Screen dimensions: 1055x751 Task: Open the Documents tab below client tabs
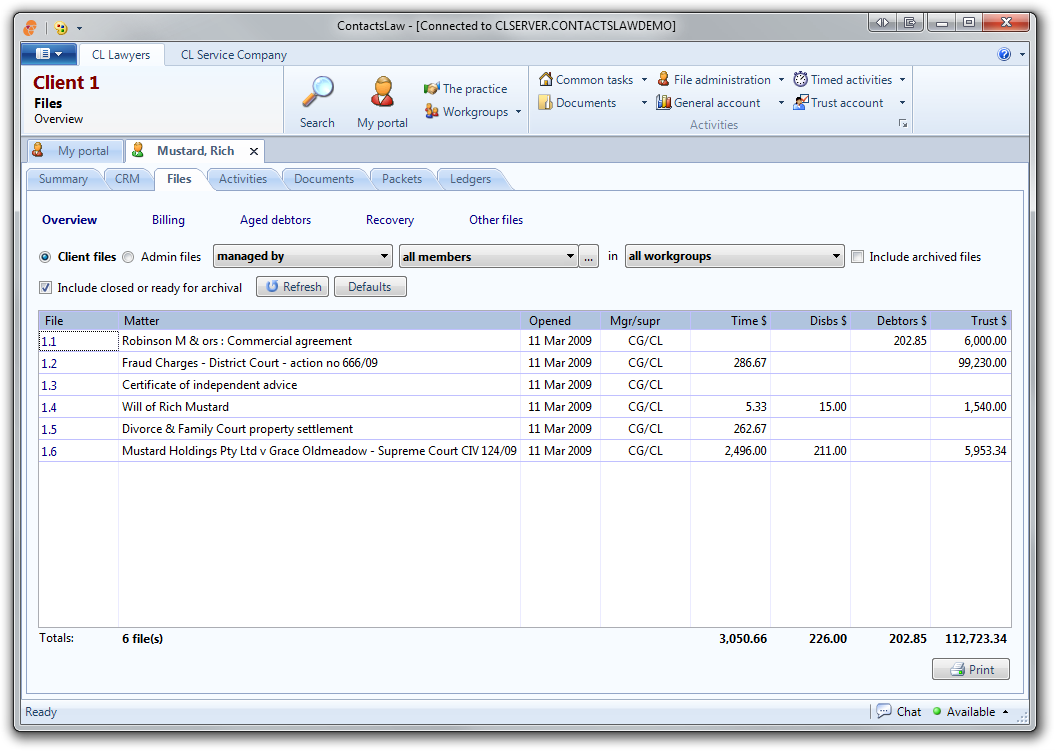(324, 179)
